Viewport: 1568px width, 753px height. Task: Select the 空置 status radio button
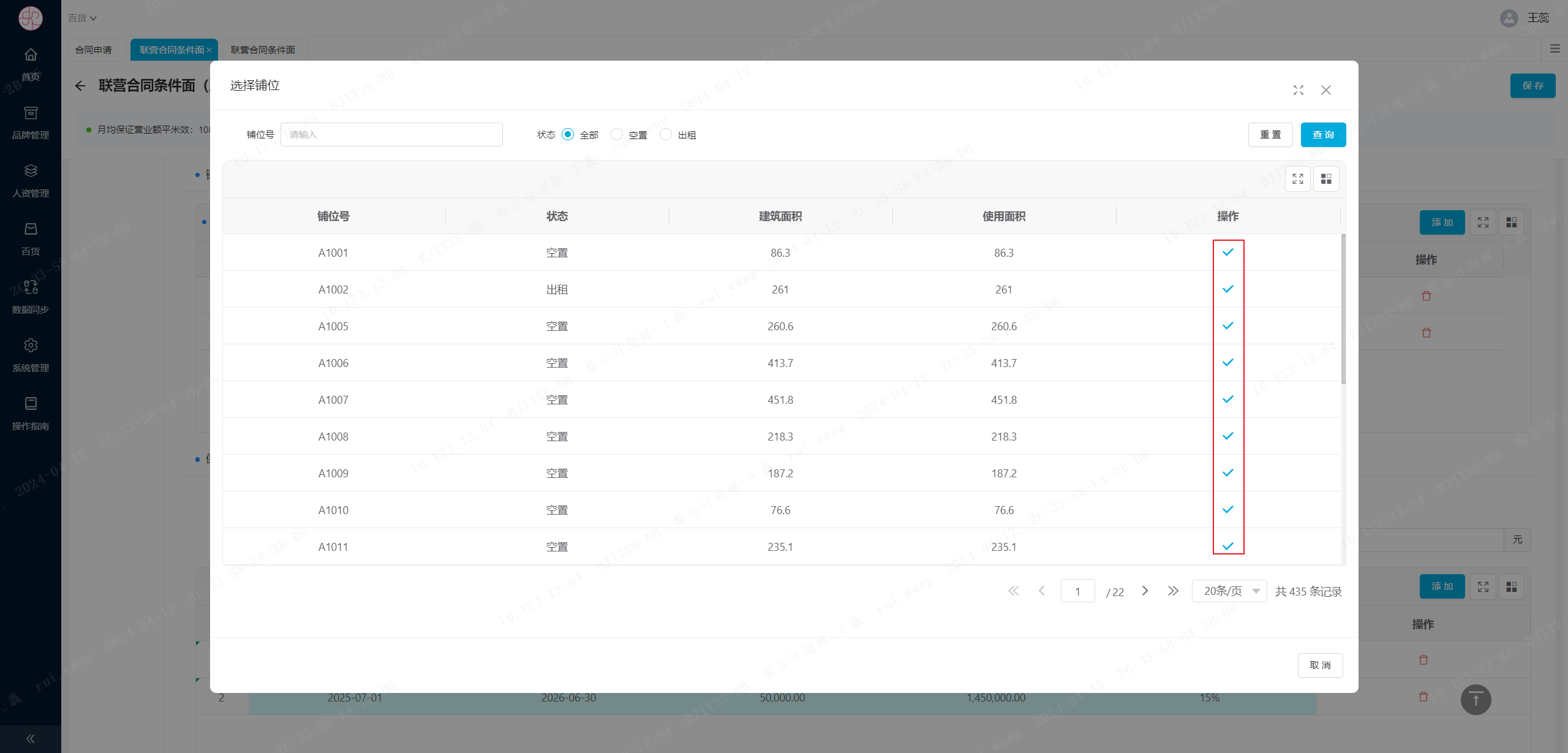(x=617, y=134)
